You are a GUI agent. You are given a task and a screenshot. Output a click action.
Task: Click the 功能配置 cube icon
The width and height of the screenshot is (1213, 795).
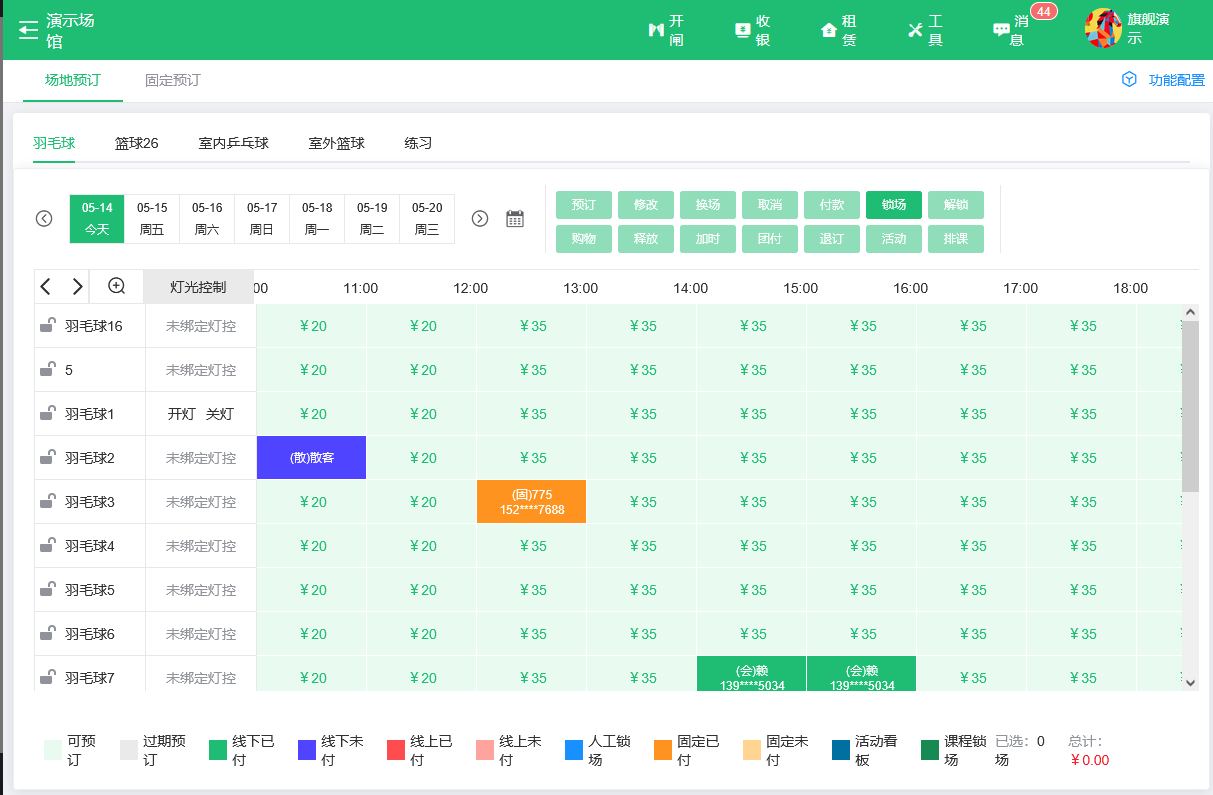[1129, 79]
